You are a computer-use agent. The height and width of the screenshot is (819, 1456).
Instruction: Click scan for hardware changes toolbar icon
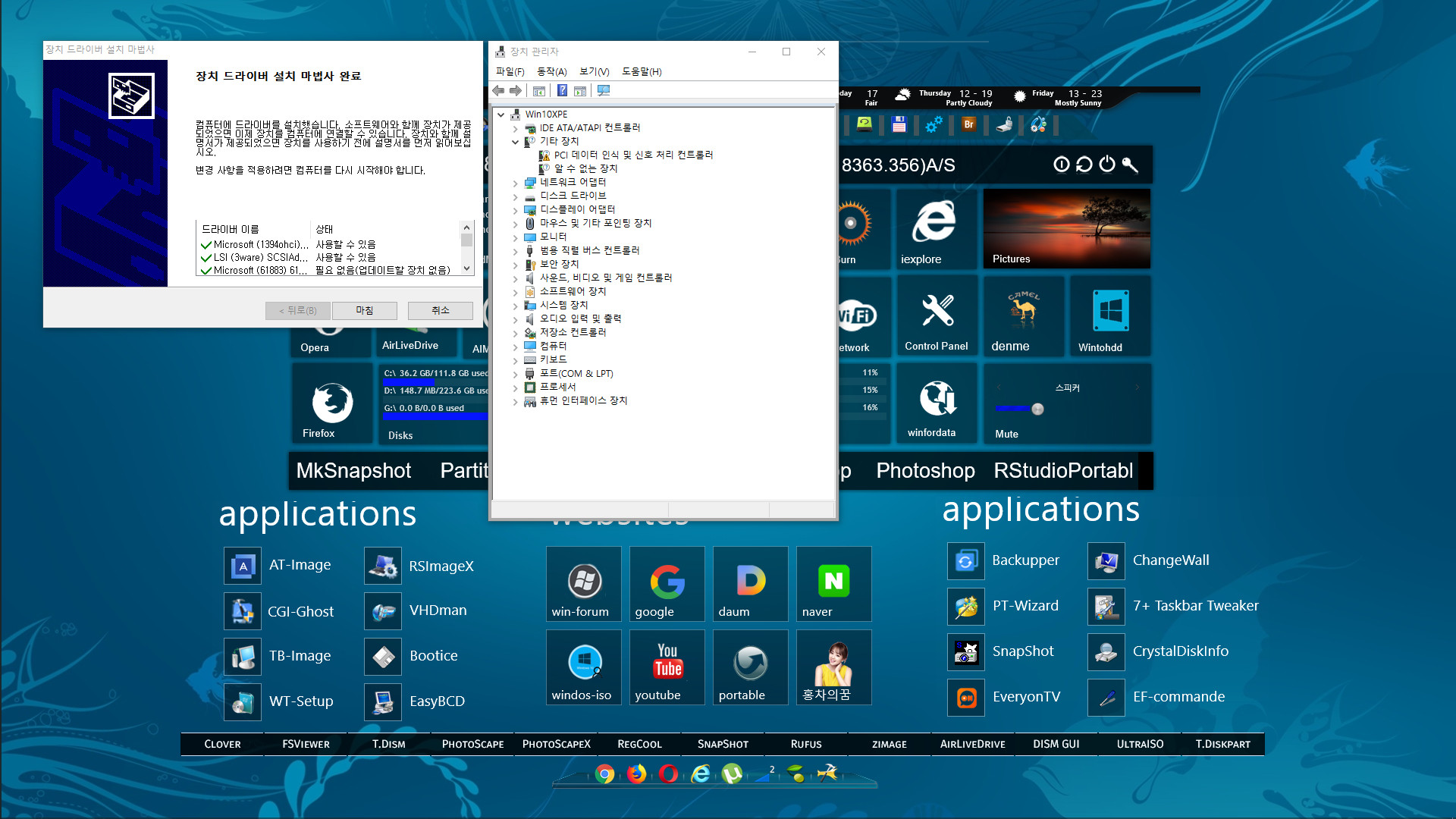pos(604,91)
